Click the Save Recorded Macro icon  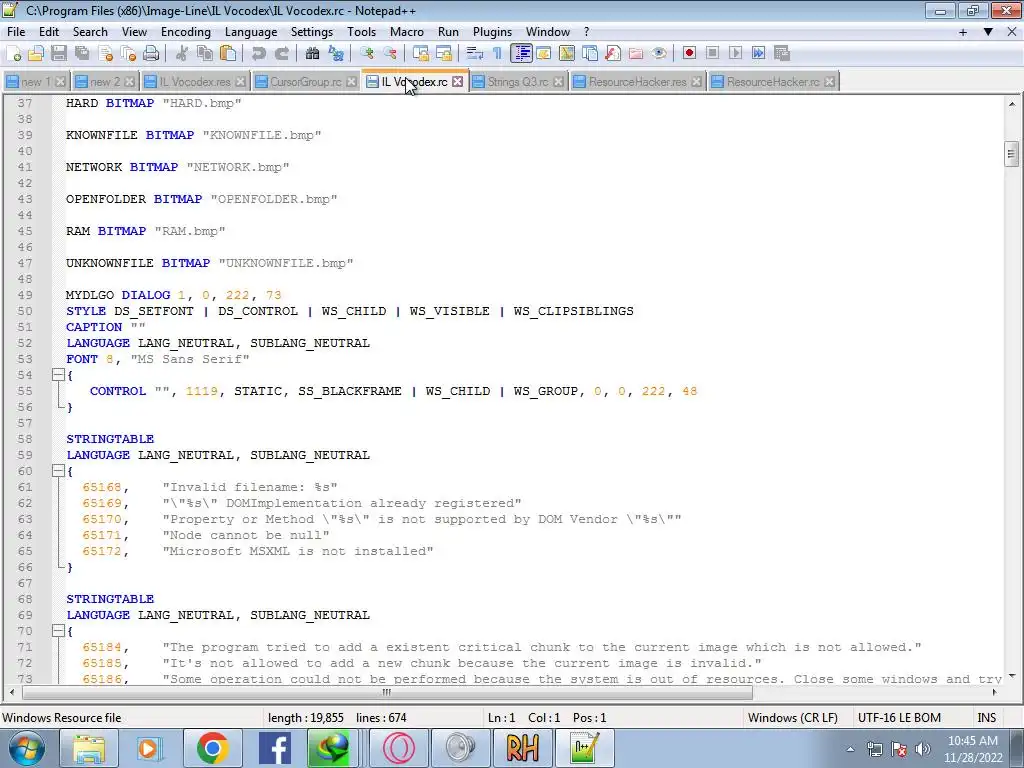click(782, 54)
